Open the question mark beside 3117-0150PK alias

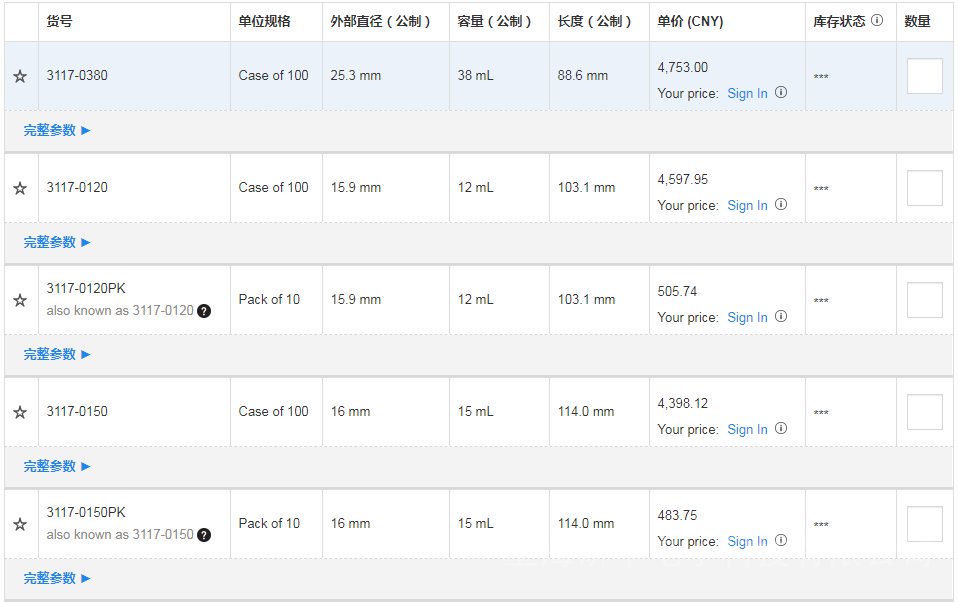pyautogui.click(x=204, y=535)
